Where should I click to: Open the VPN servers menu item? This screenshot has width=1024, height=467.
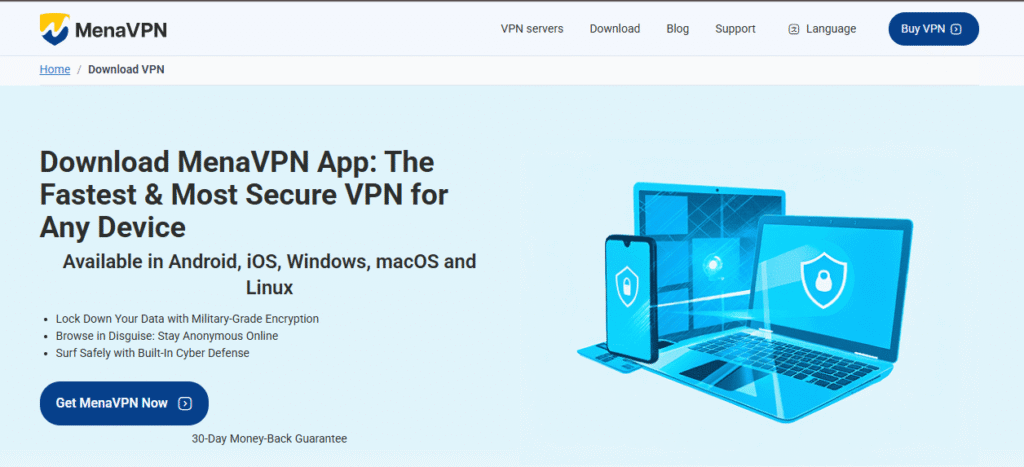coord(532,29)
